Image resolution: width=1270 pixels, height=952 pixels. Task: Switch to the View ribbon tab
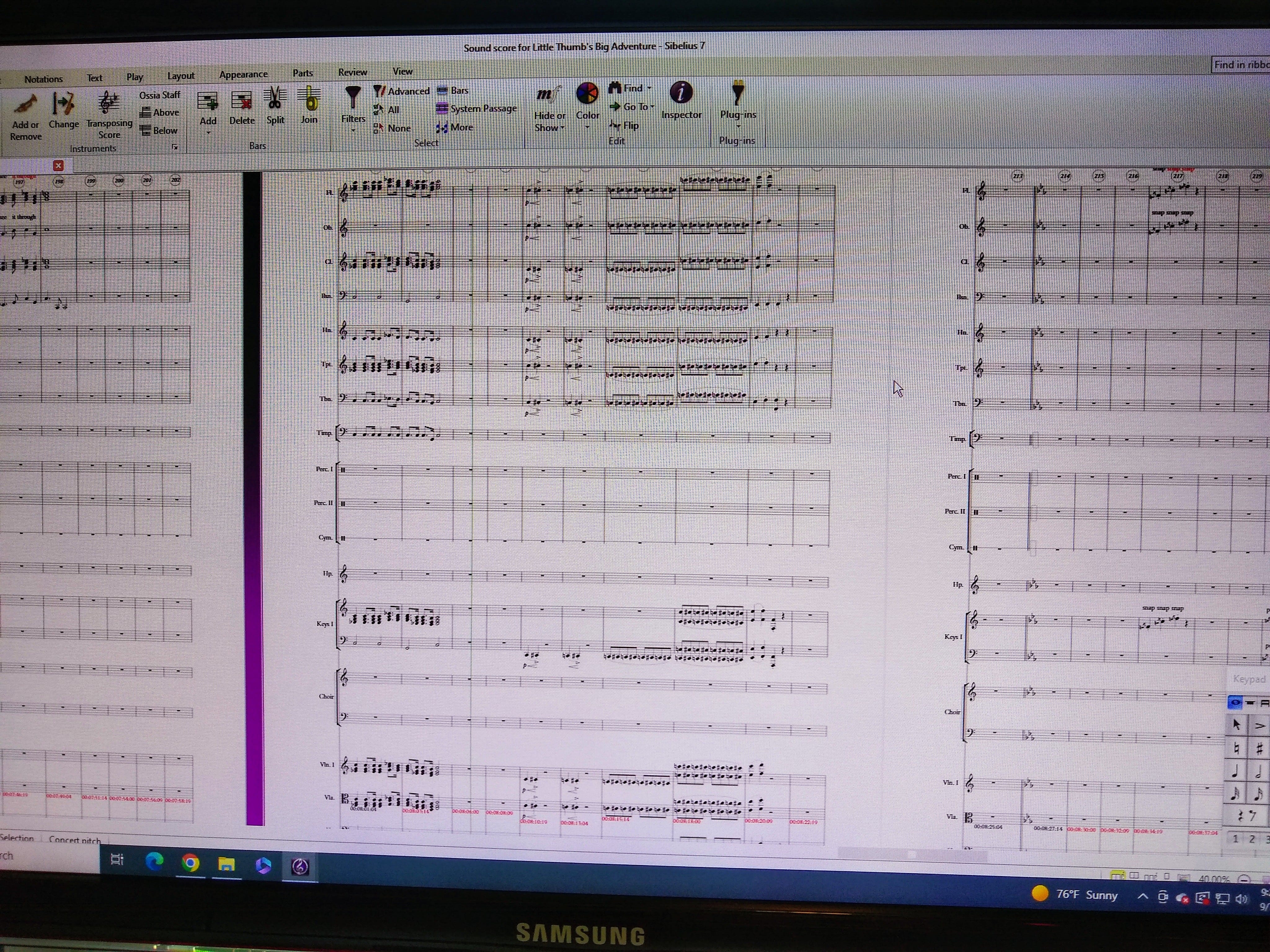402,71
